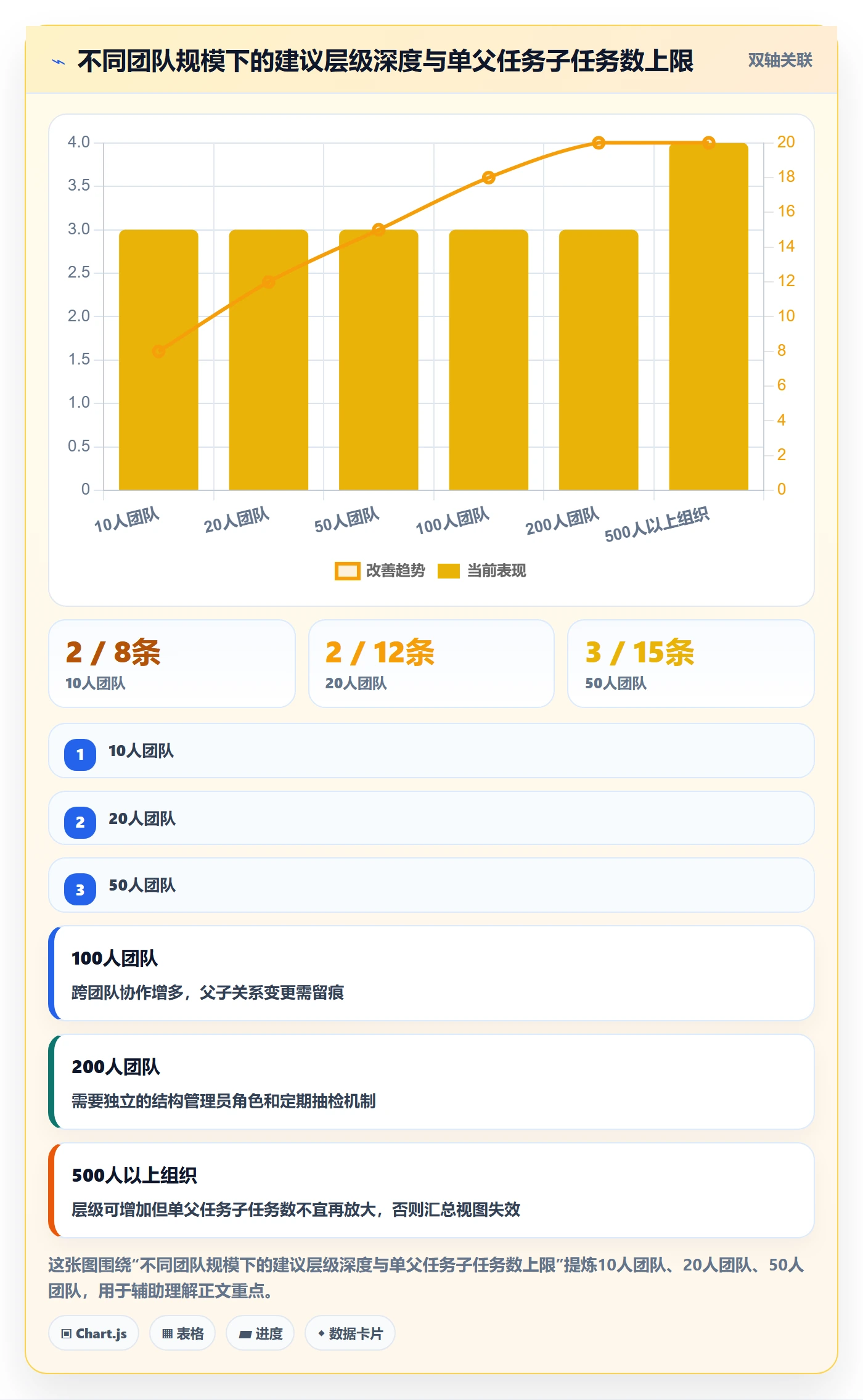Viewport: 863px width, 1400px height.
Task: Select the 2 / 8条 data card
Action: 172,664
